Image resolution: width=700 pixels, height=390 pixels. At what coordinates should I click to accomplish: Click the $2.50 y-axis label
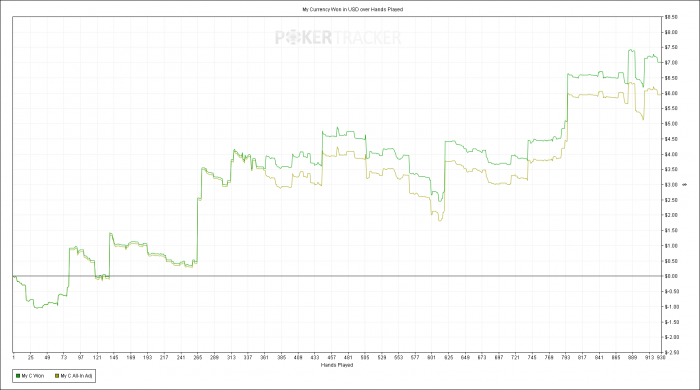pyautogui.click(x=671, y=200)
